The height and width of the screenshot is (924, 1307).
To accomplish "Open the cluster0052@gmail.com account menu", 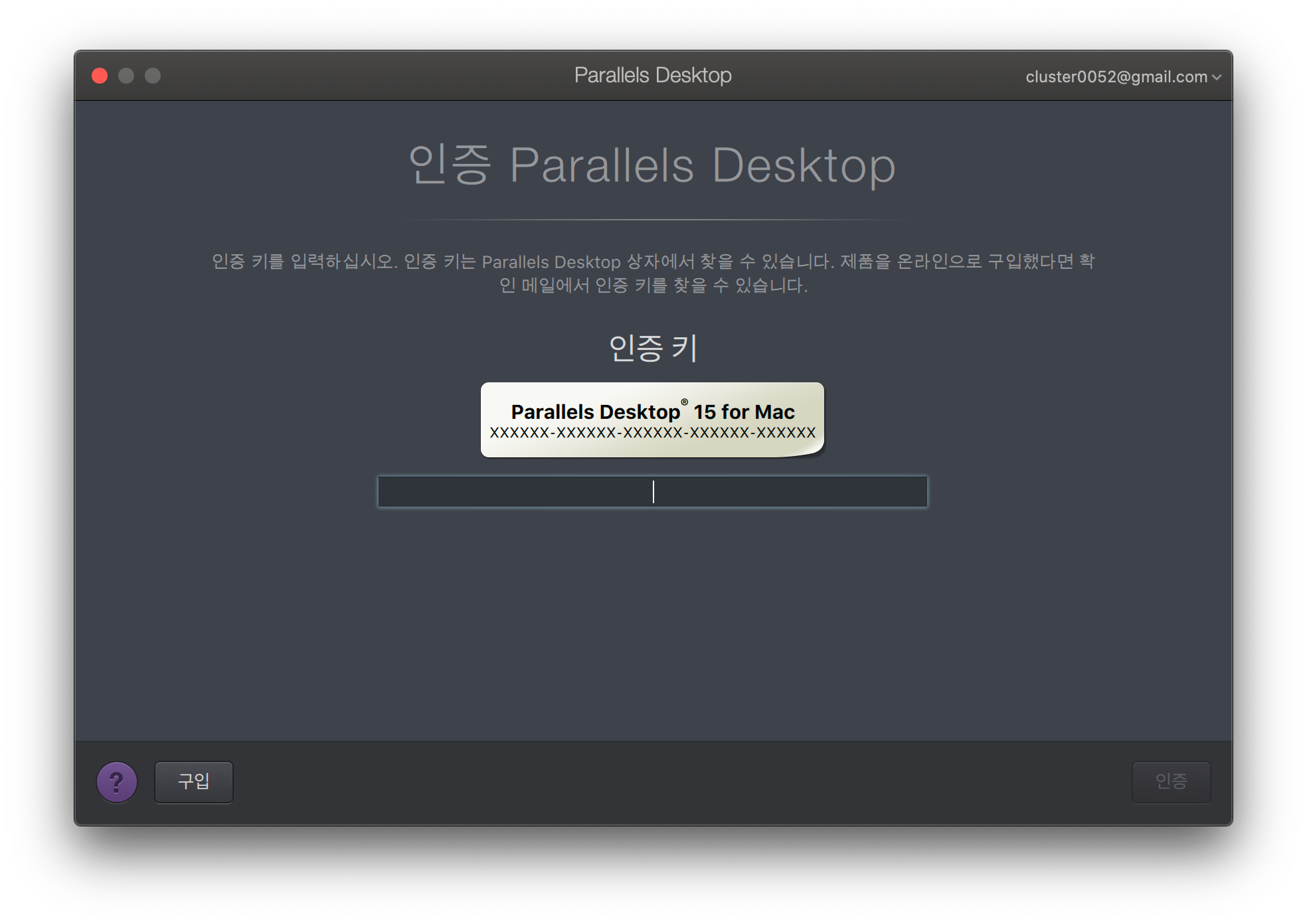I will tap(1116, 77).
